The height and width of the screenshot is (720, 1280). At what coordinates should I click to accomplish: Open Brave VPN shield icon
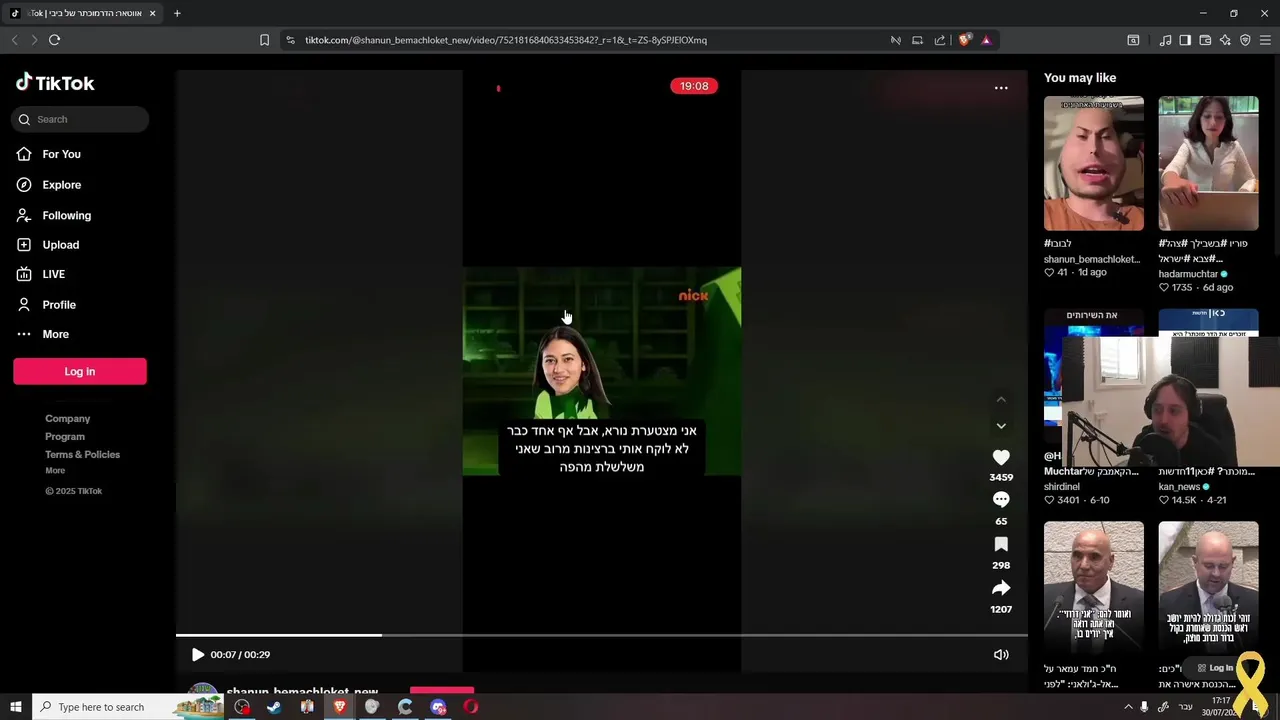[1245, 40]
